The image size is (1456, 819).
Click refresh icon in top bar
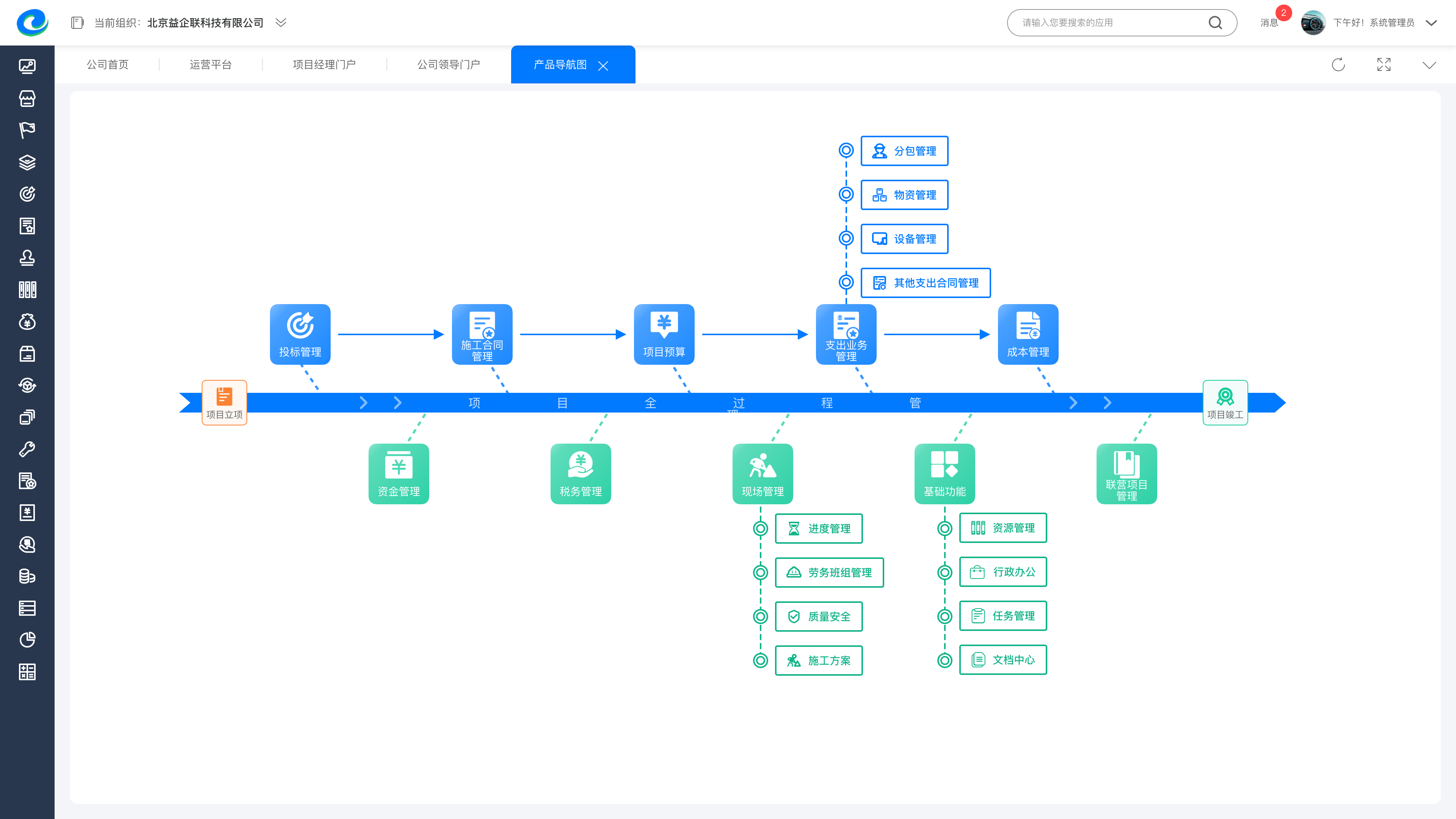(1338, 64)
